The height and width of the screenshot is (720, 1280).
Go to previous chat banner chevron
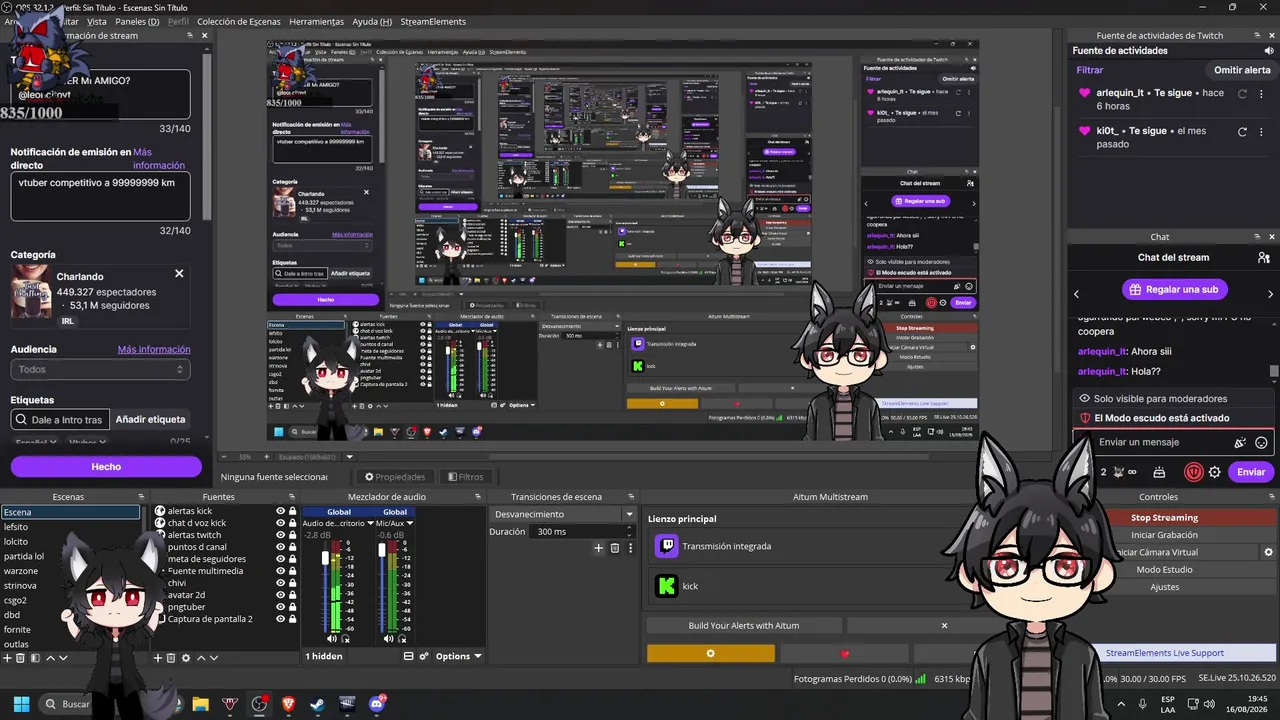(x=1077, y=294)
